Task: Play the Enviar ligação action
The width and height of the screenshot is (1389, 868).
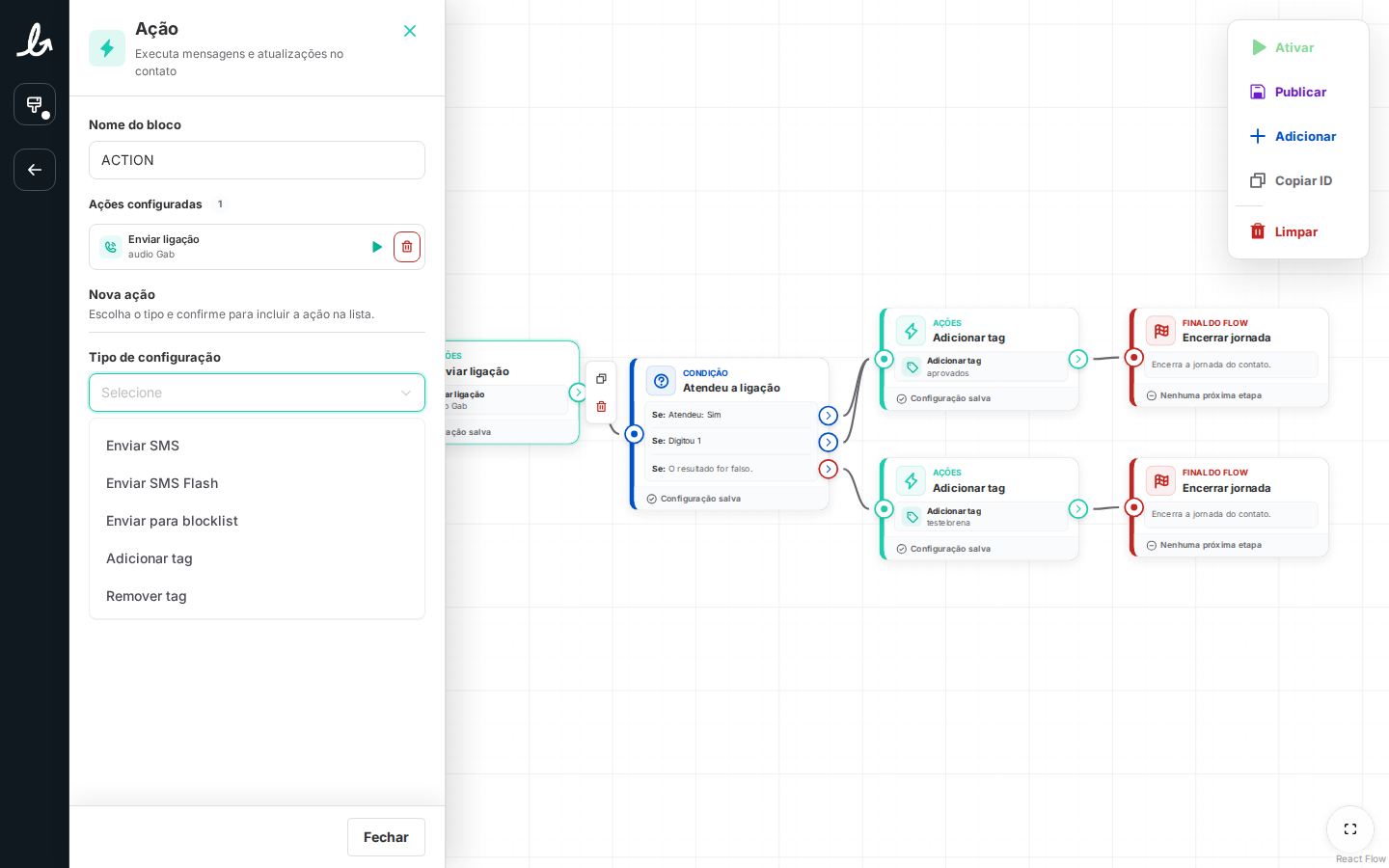Action: 377,247
